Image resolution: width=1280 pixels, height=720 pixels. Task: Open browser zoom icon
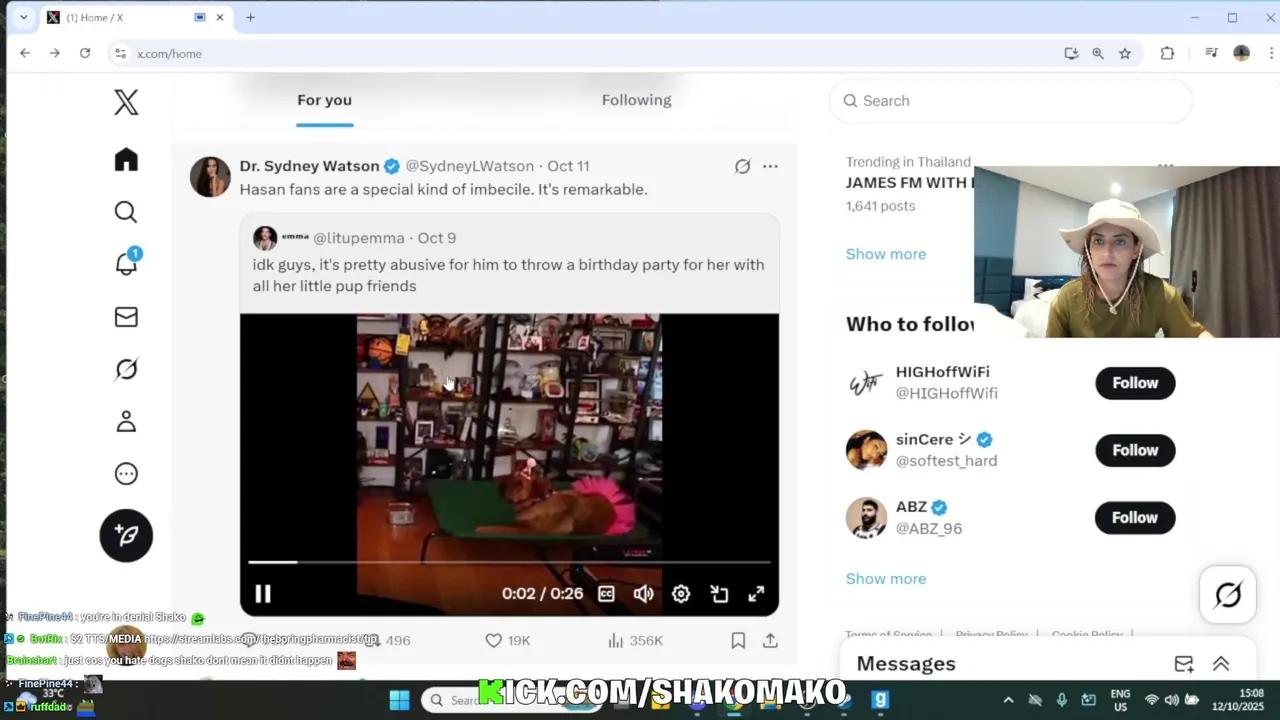click(x=1098, y=54)
